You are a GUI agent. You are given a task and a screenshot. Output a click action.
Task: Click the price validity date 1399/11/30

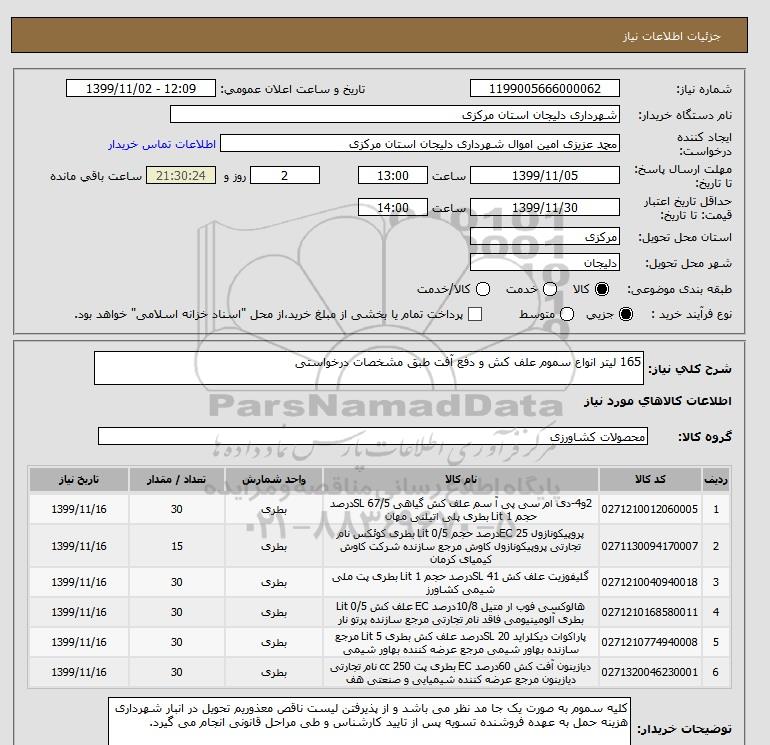(x=545, y=207)
